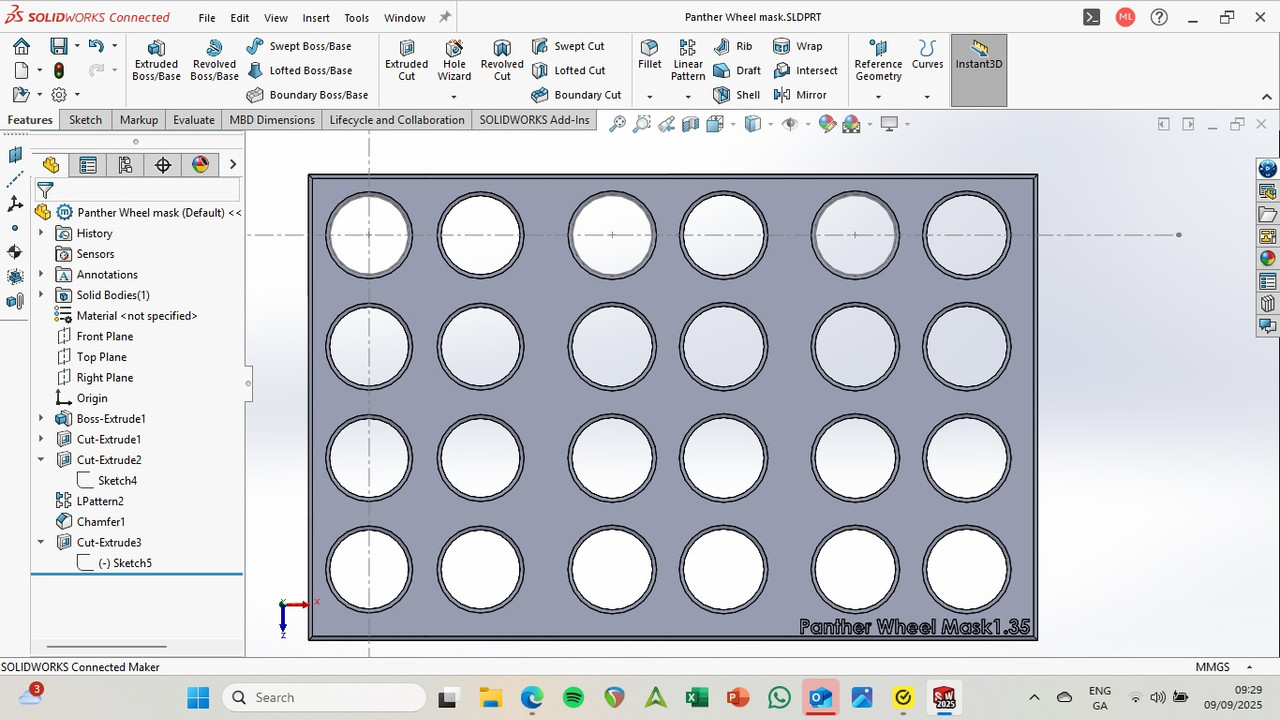Switch to the Sketch tab
Screen dimensions: 1280x720
pos(85,120)
